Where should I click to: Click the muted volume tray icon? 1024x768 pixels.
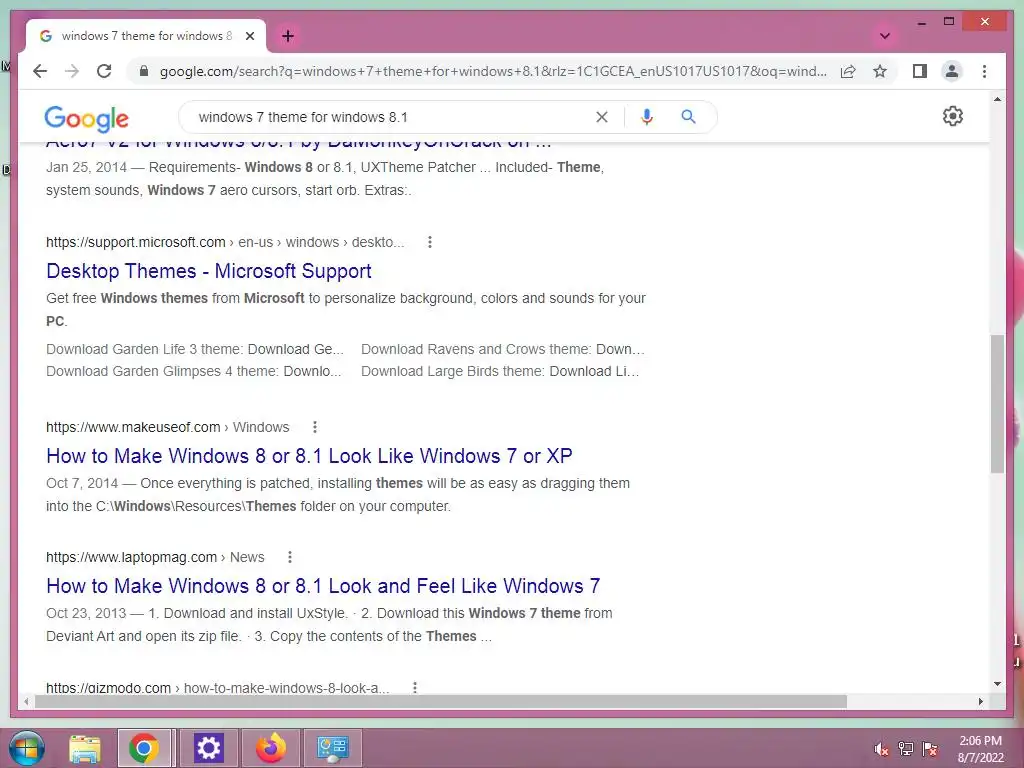pyautogui.click(x=882, y=749)
